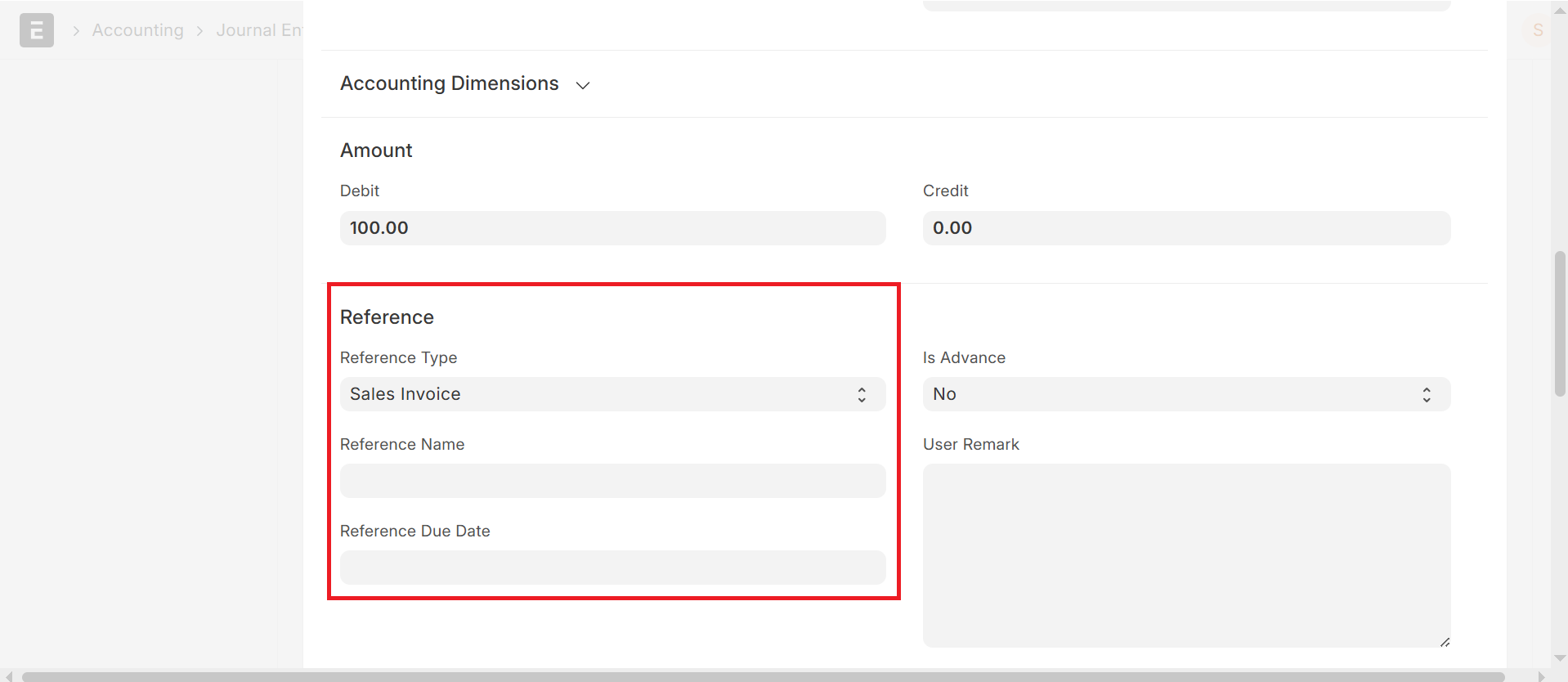Focus the Reference Name field
The image size is (1568, 682).
(612, 481)
